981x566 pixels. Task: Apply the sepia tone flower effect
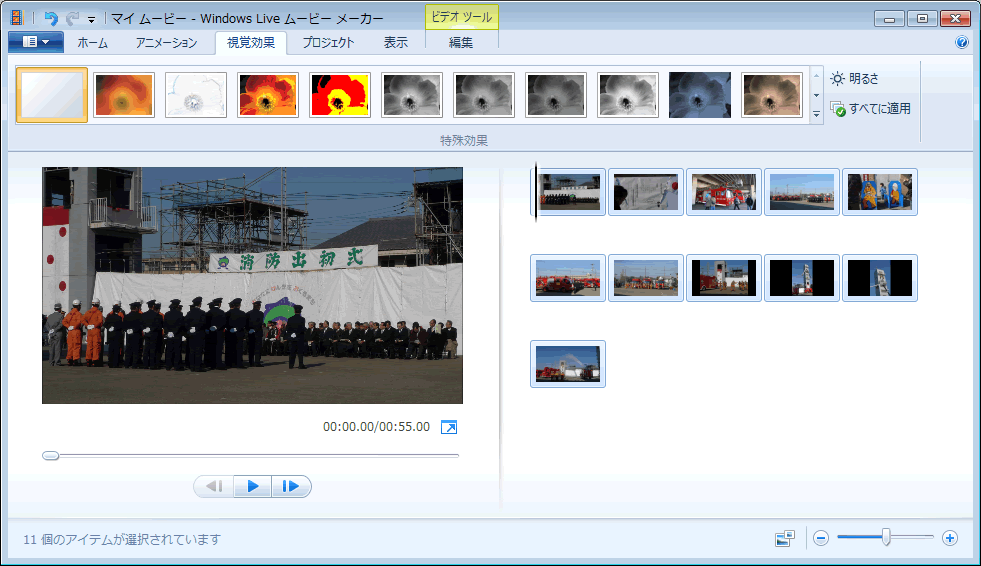(771, 95)
